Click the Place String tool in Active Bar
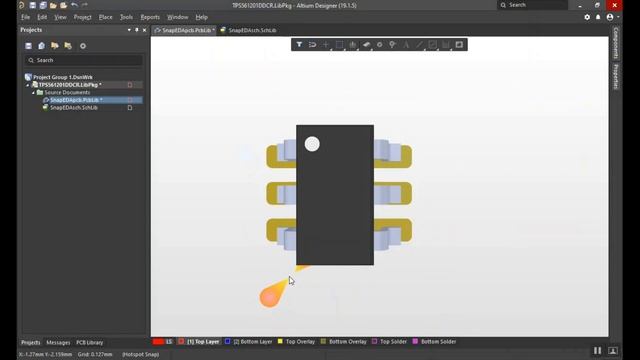The height and width of the screenshot is (360, 640). pos(406,44)
